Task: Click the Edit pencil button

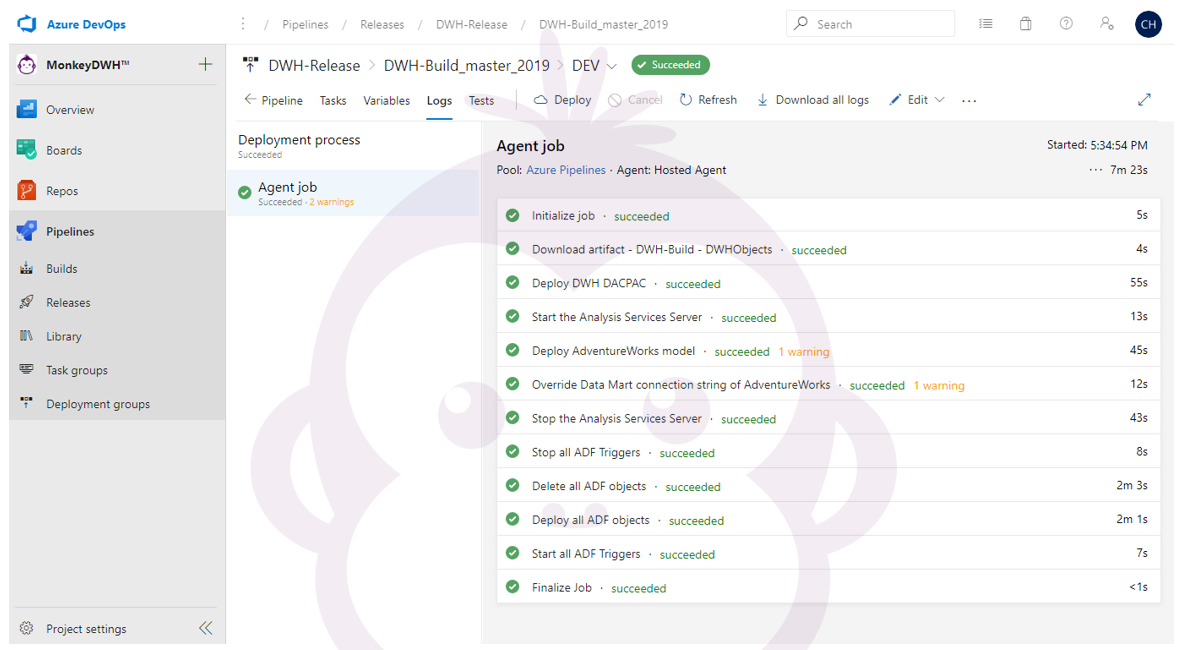Action: pos(908,100)
